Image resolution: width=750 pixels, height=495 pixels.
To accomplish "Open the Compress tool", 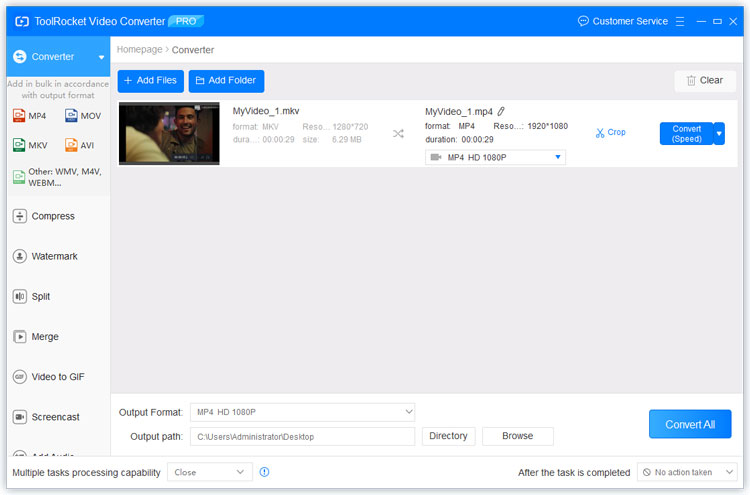I will coord(44,216).
